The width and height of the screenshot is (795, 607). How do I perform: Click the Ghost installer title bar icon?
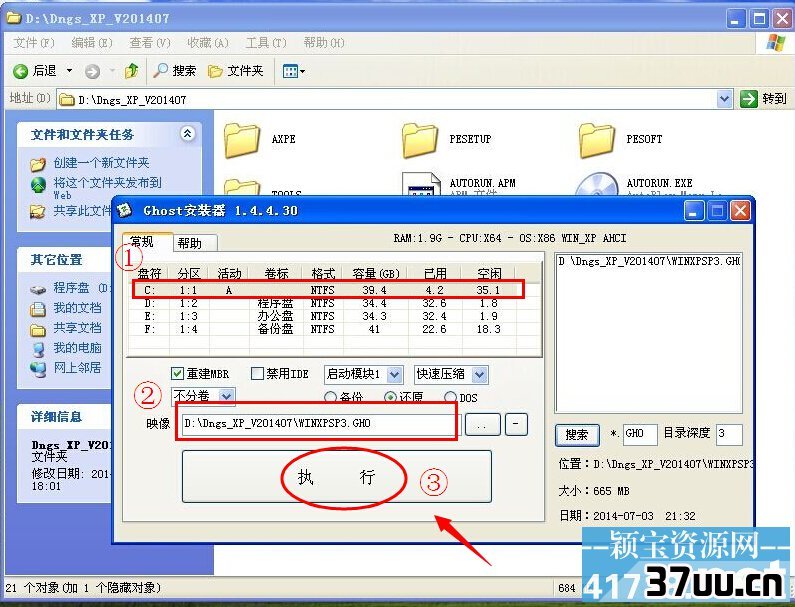coord(125,210)
